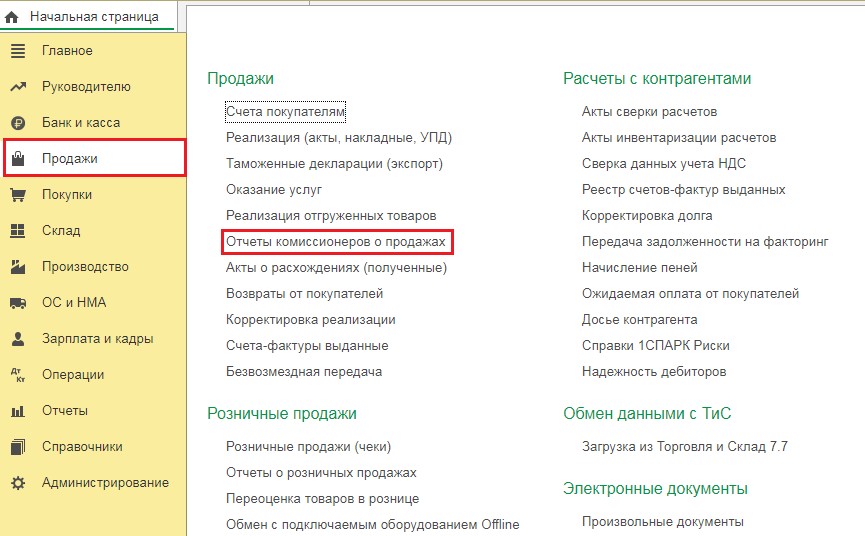Click the Банк и касса ruble coin icon
The image size is (865, 536).
click(18, 123)
